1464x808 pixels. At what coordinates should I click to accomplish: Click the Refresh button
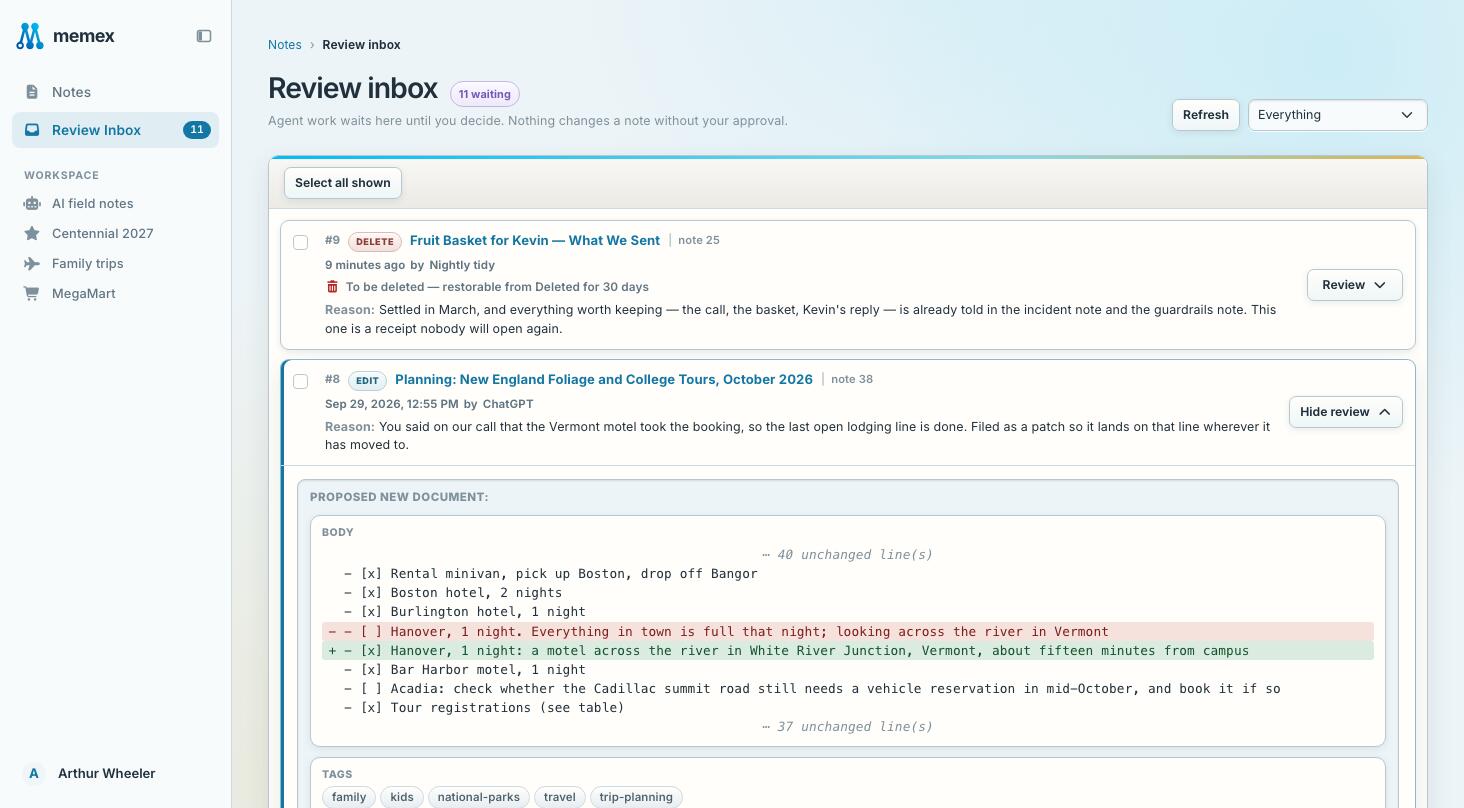point(1205,115)
